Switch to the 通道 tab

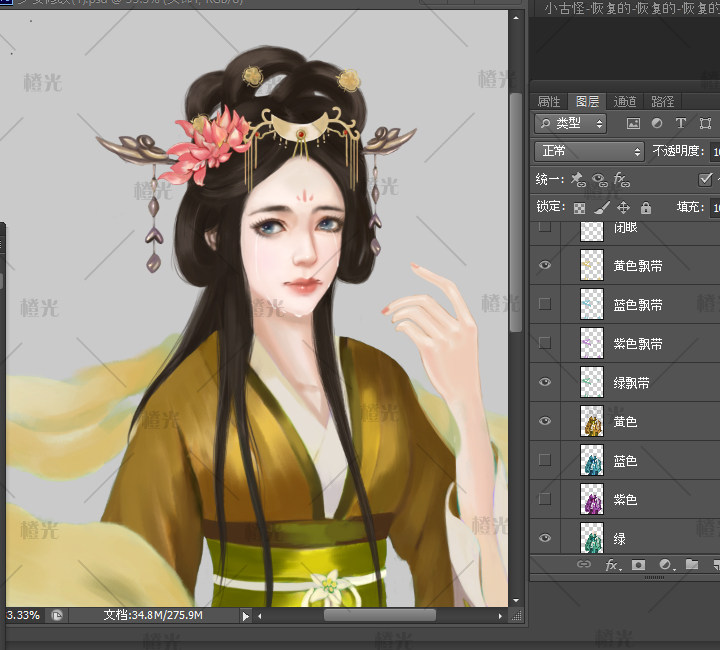(x=624, y=101)
